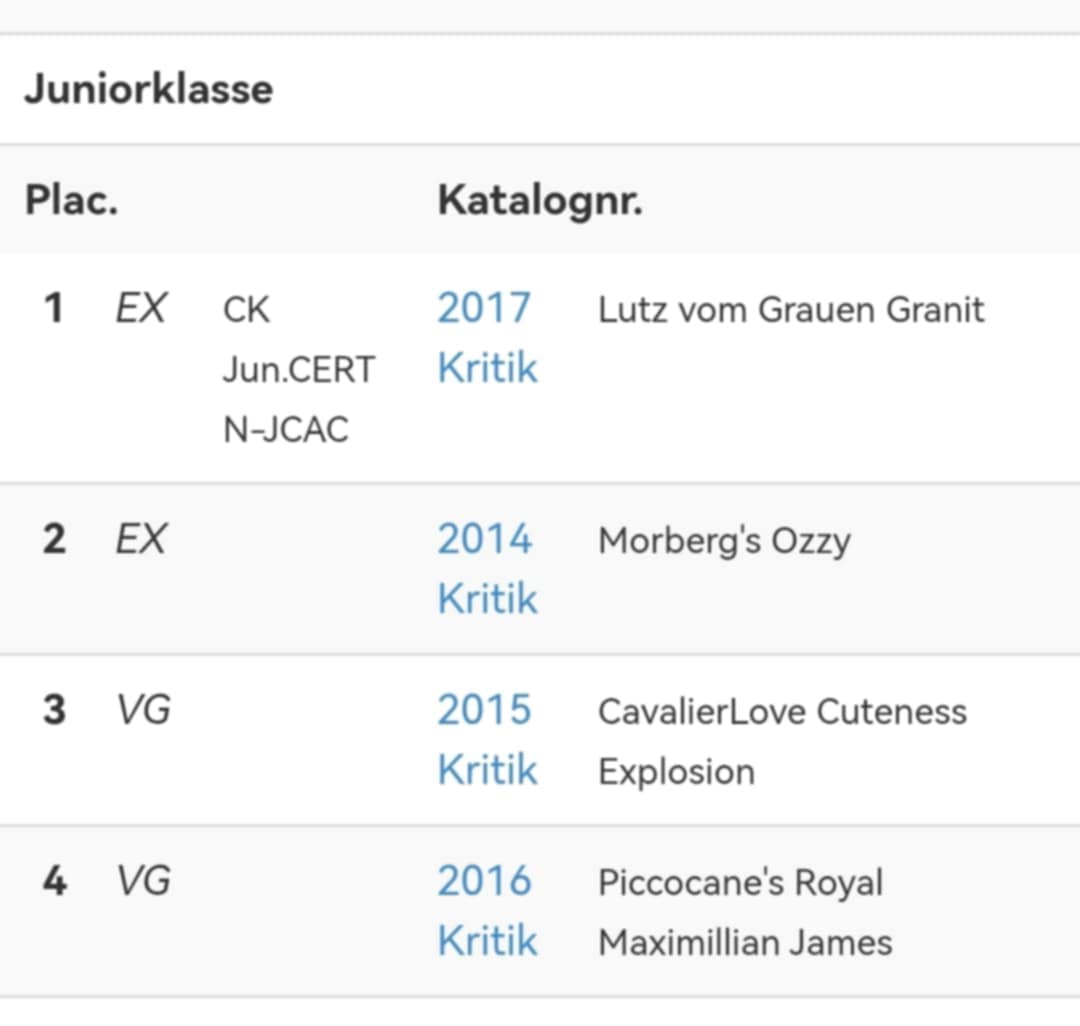The width and height of the screenshot is (1080, 1026).
Task: Open catalog number 2016 link
Action: [484, 882]
